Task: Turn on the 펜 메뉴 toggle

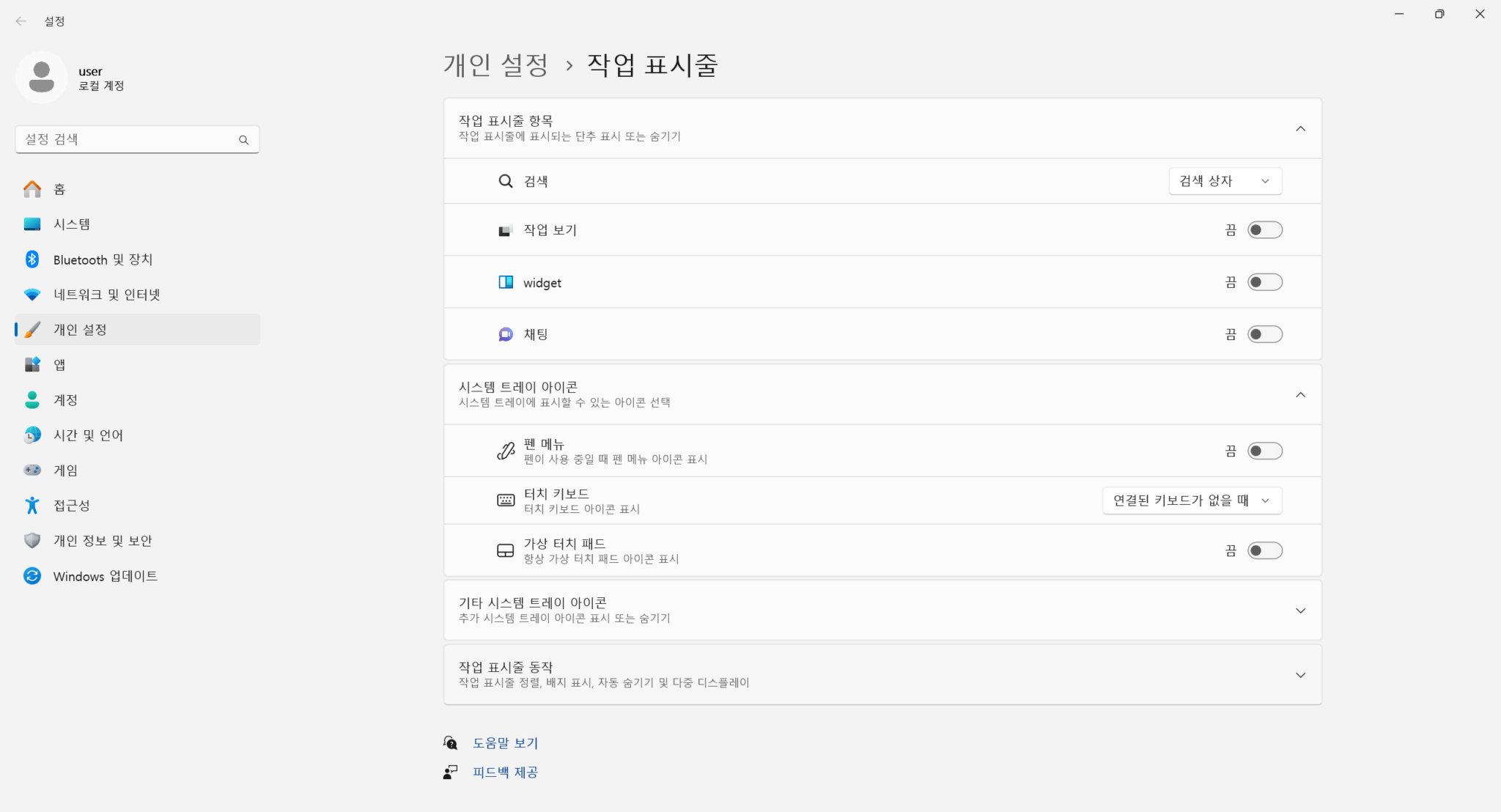Action: [x=1264, y=451]
